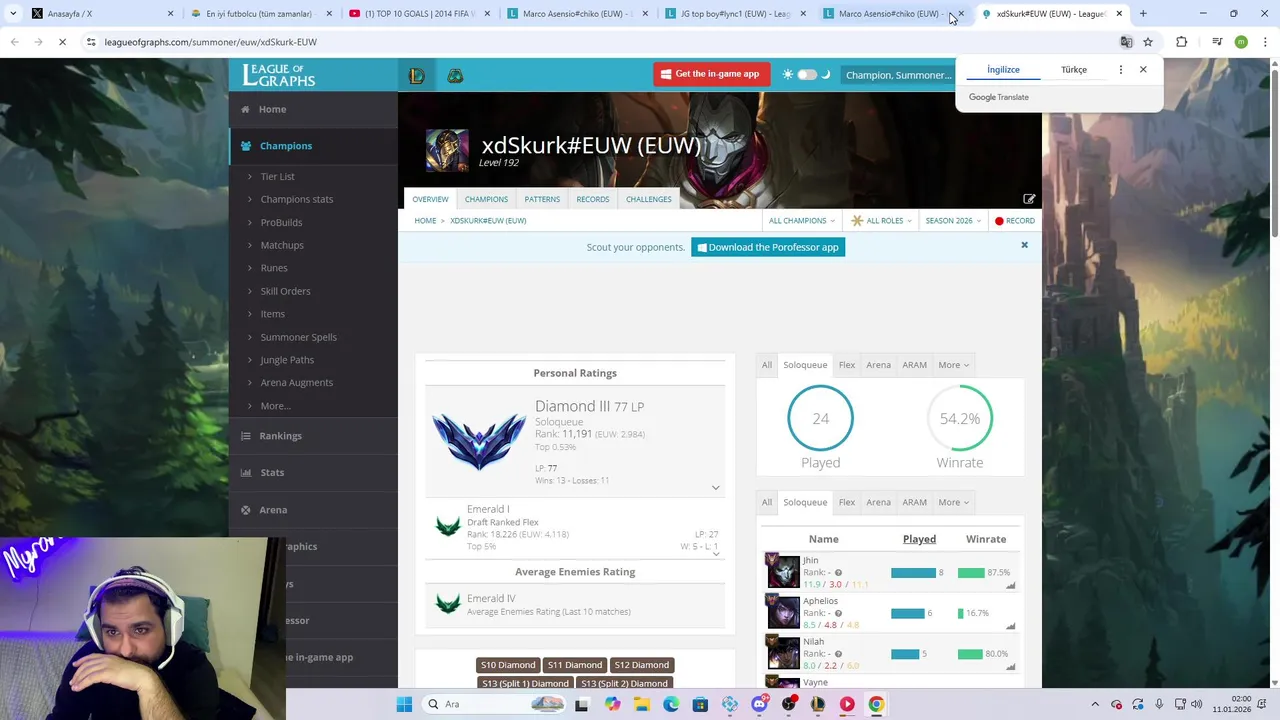Click the summoner profile avatar icon

(447, 151)
